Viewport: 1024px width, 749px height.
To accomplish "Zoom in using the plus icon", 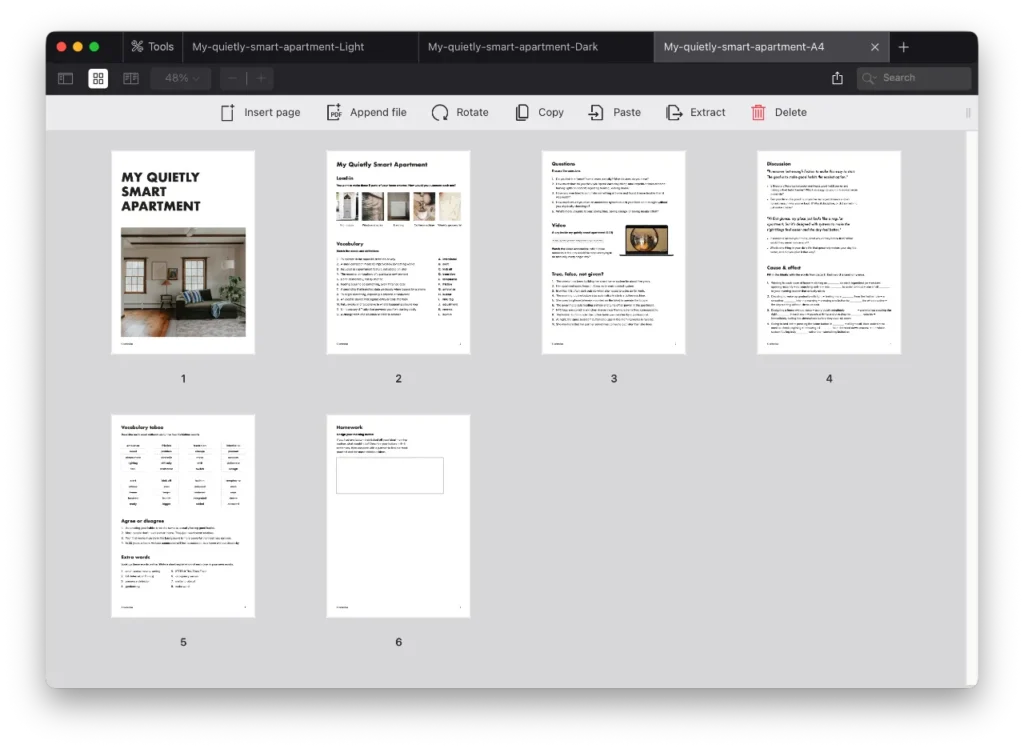I will [x=260, y=77].
